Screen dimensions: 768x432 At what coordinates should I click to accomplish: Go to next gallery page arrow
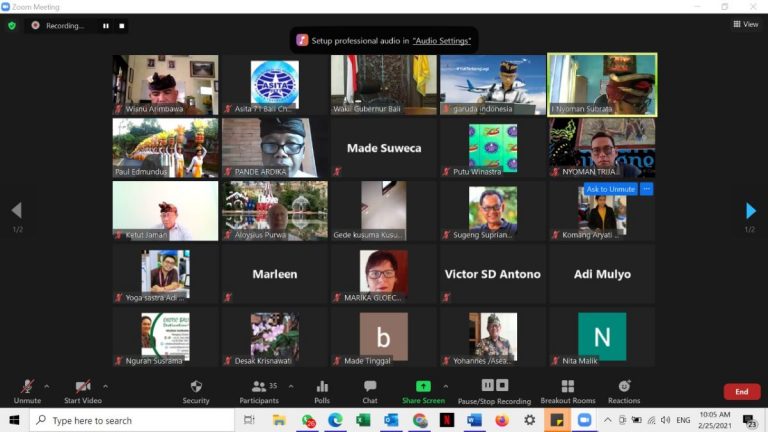750,211
